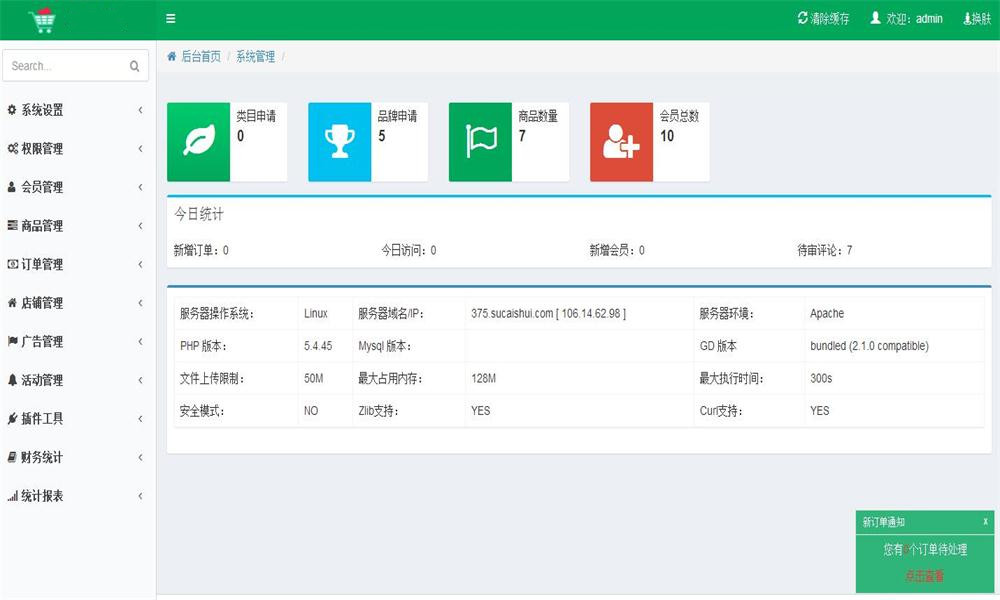Close the 新订单通知 popup
Screen dimensions: 1000x600
coord(985,522)
